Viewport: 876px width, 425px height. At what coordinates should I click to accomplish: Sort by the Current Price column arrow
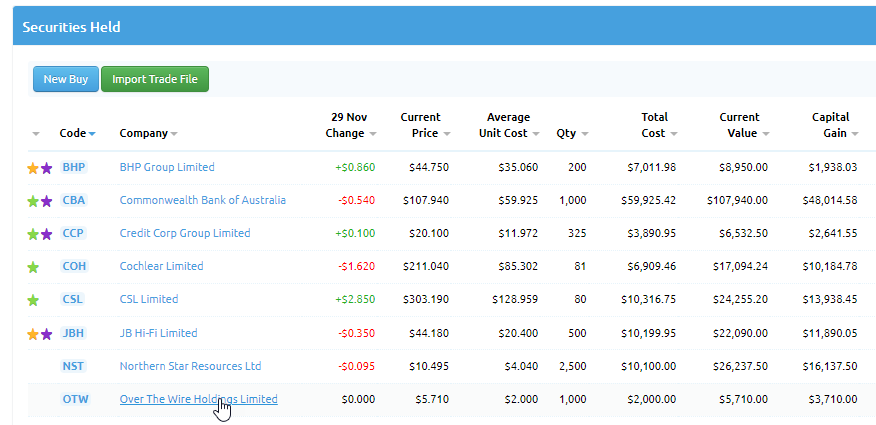tap(448, 134)
